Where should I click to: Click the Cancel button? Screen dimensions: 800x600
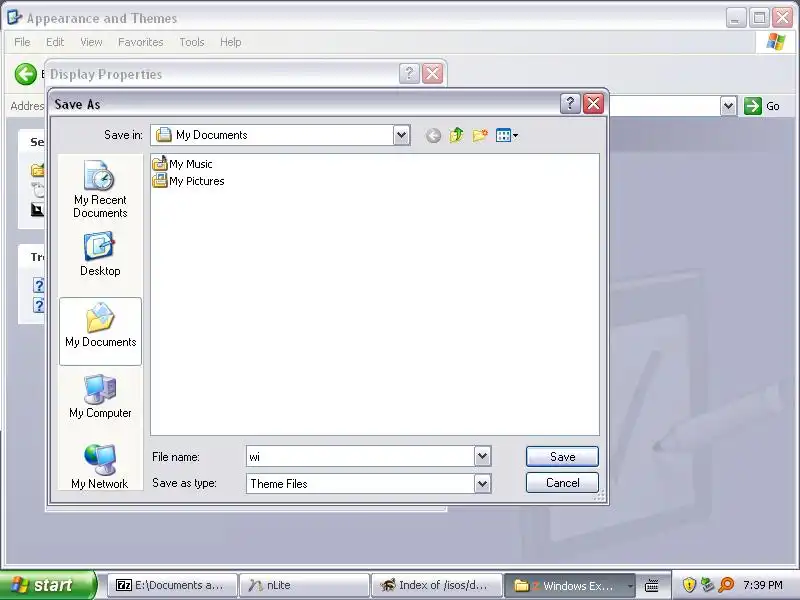(x=562, y=483)
